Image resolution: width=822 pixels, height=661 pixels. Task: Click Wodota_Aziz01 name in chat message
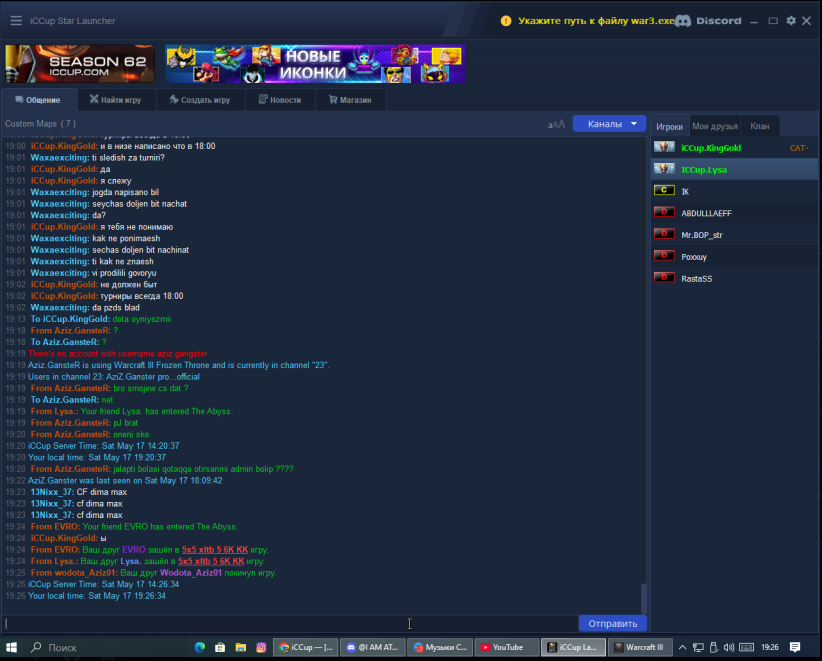coord(191,573)
